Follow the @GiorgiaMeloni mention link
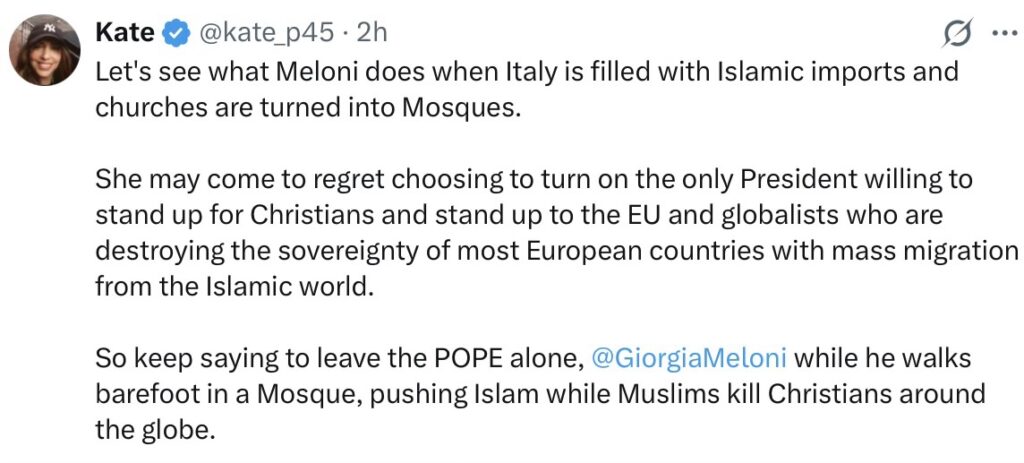Screen dimensions: 1024x463 tap(689, 357)
